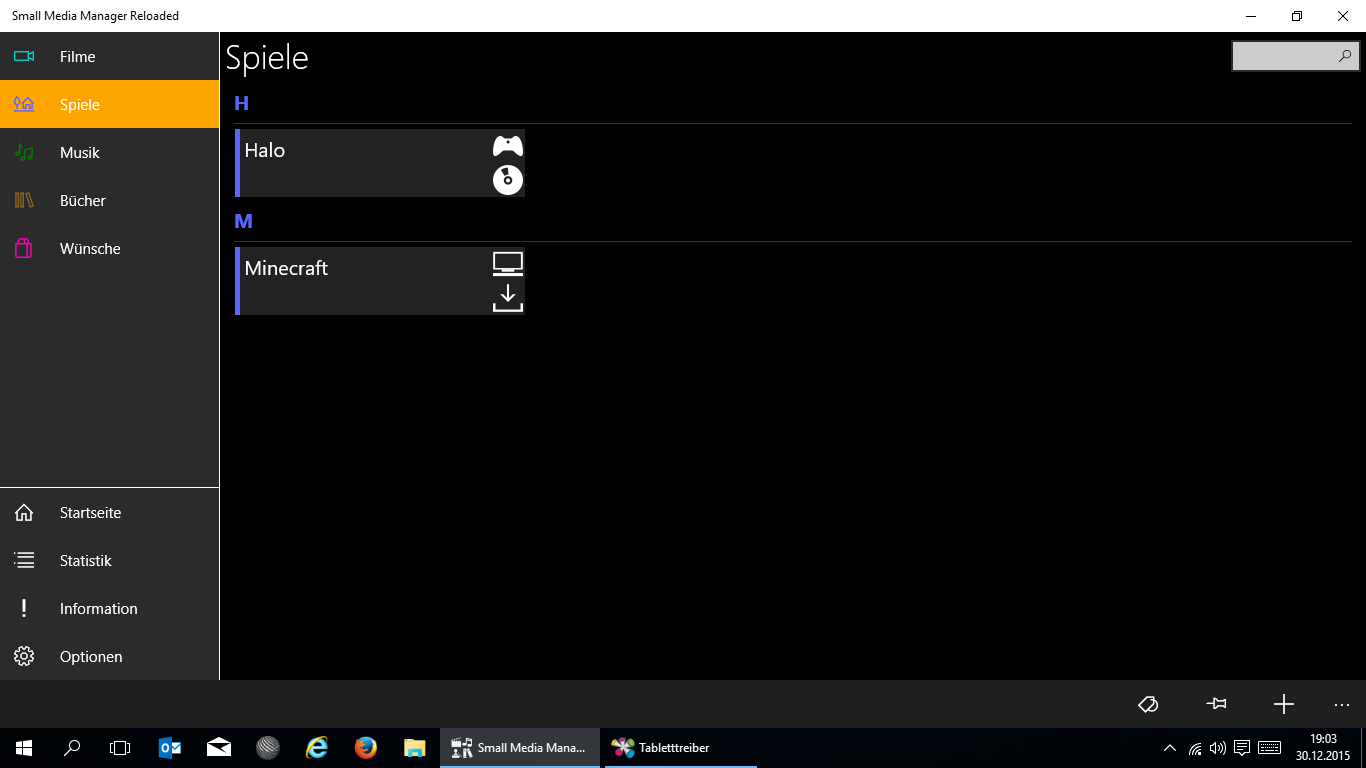Jump using the H group header
Viewport: 1366px width, 768px height.
(241, 103)
